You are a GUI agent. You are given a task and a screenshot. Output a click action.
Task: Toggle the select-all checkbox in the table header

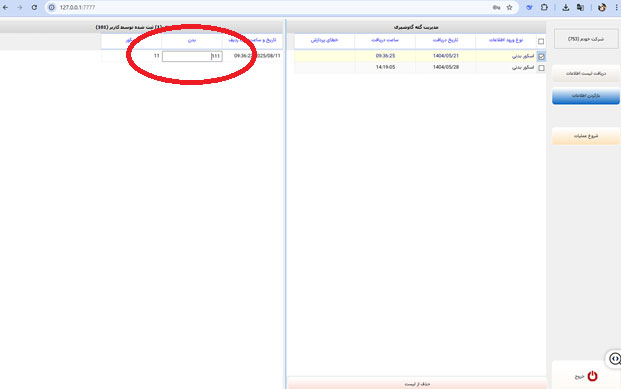tap(541, 41)
